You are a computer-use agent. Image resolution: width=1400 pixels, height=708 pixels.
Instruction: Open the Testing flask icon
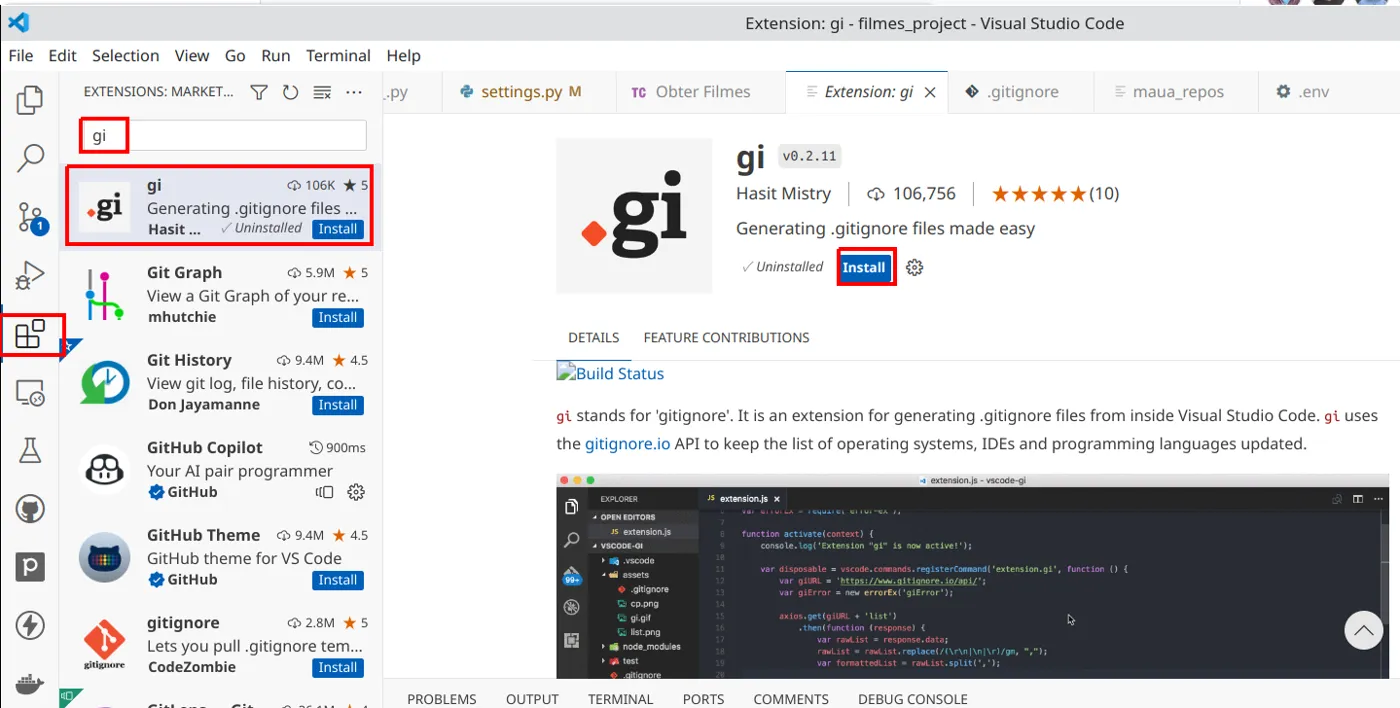coord(30,451)
